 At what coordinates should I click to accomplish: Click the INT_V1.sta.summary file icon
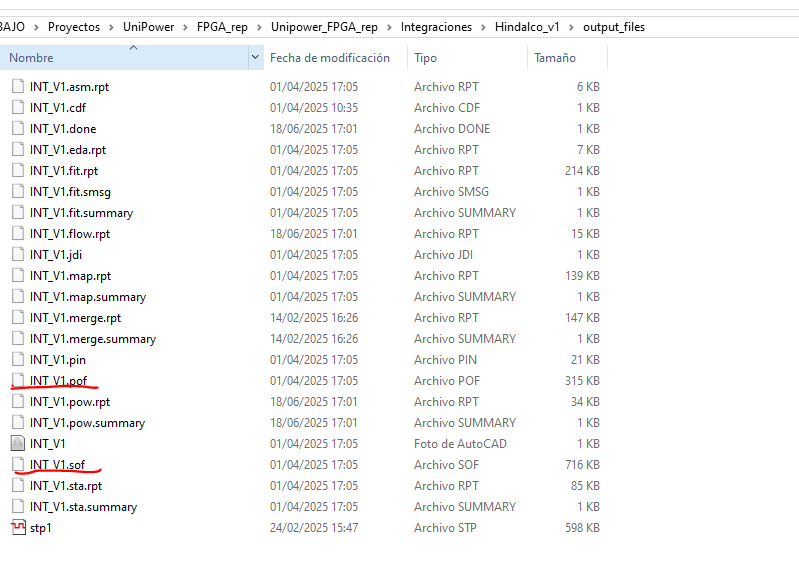coord(18,507)
